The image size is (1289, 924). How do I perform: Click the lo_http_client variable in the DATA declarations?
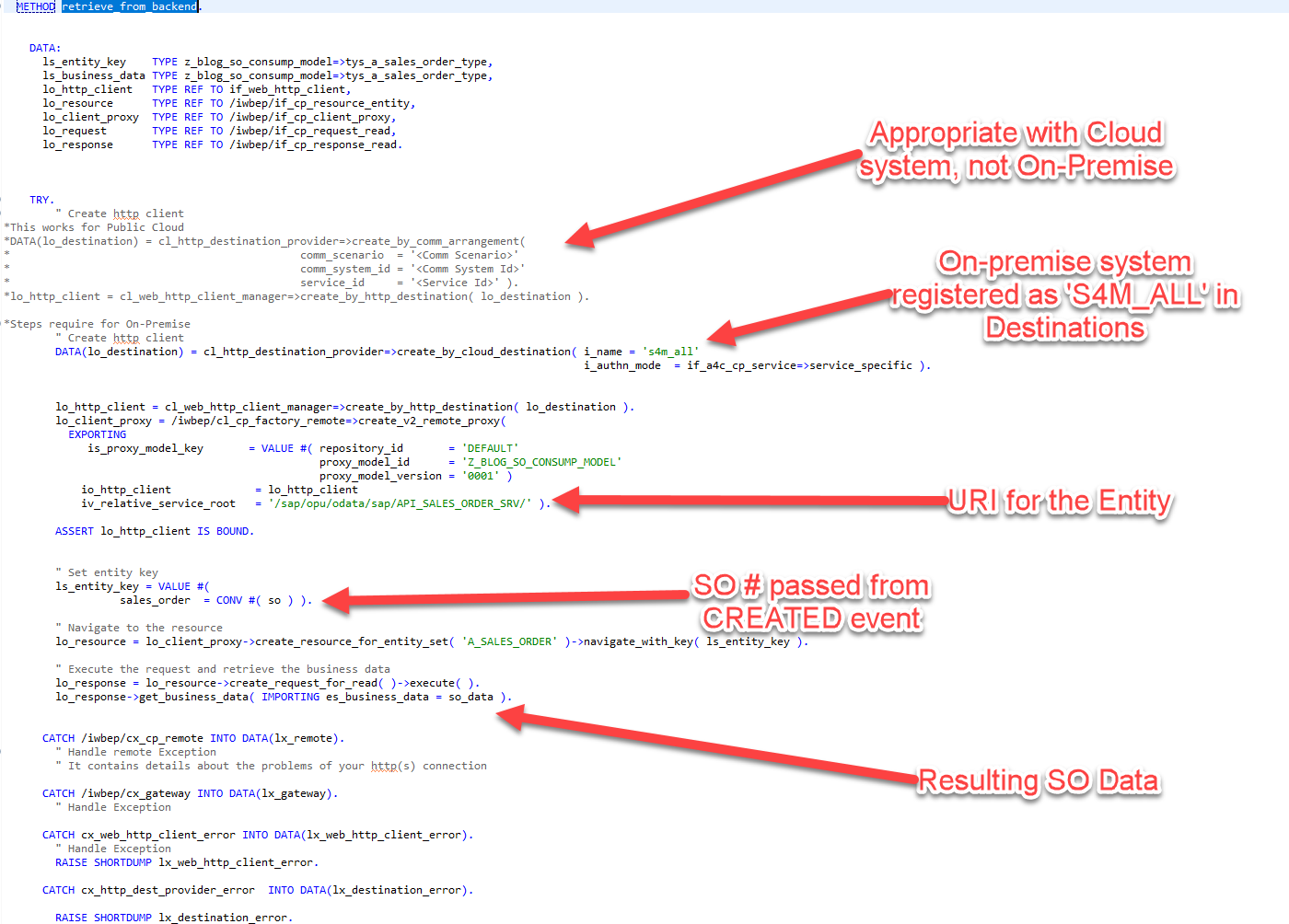pyautogui.click(x=87, y=89)
